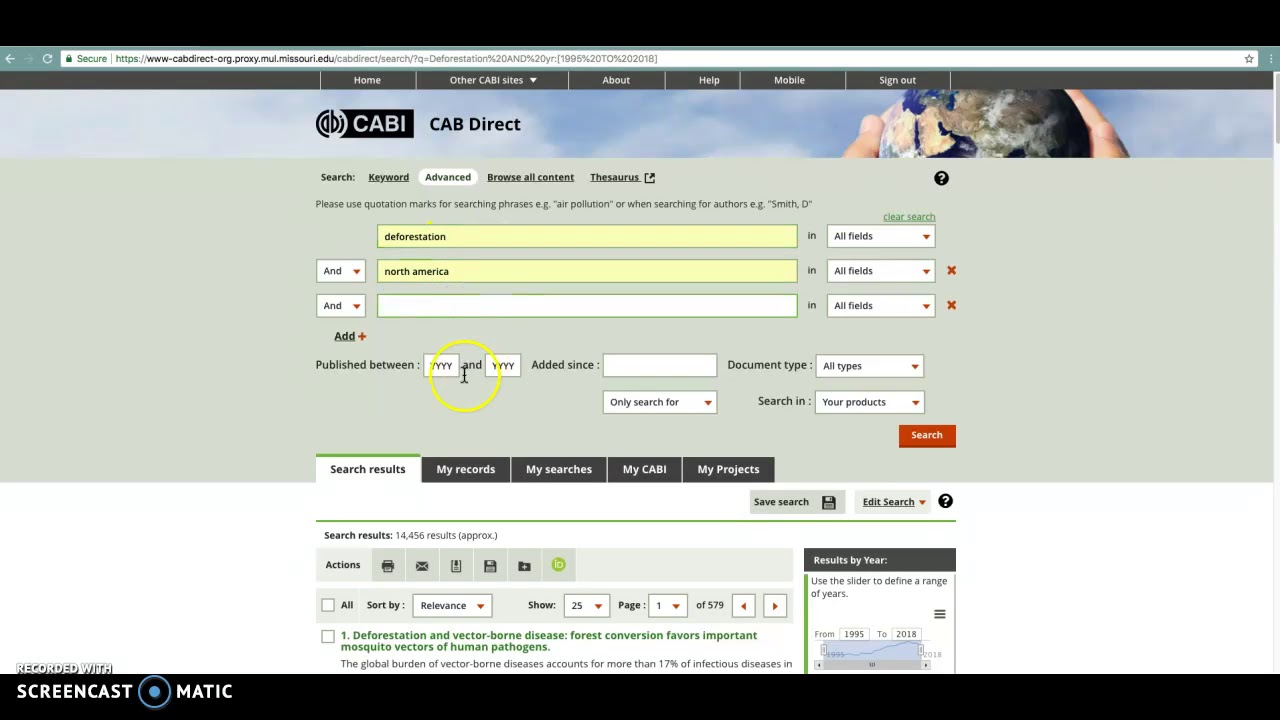The width and height of the screenshot is (1280, 720).
Task: Add records to project folder icon
Action: (524, 566)
